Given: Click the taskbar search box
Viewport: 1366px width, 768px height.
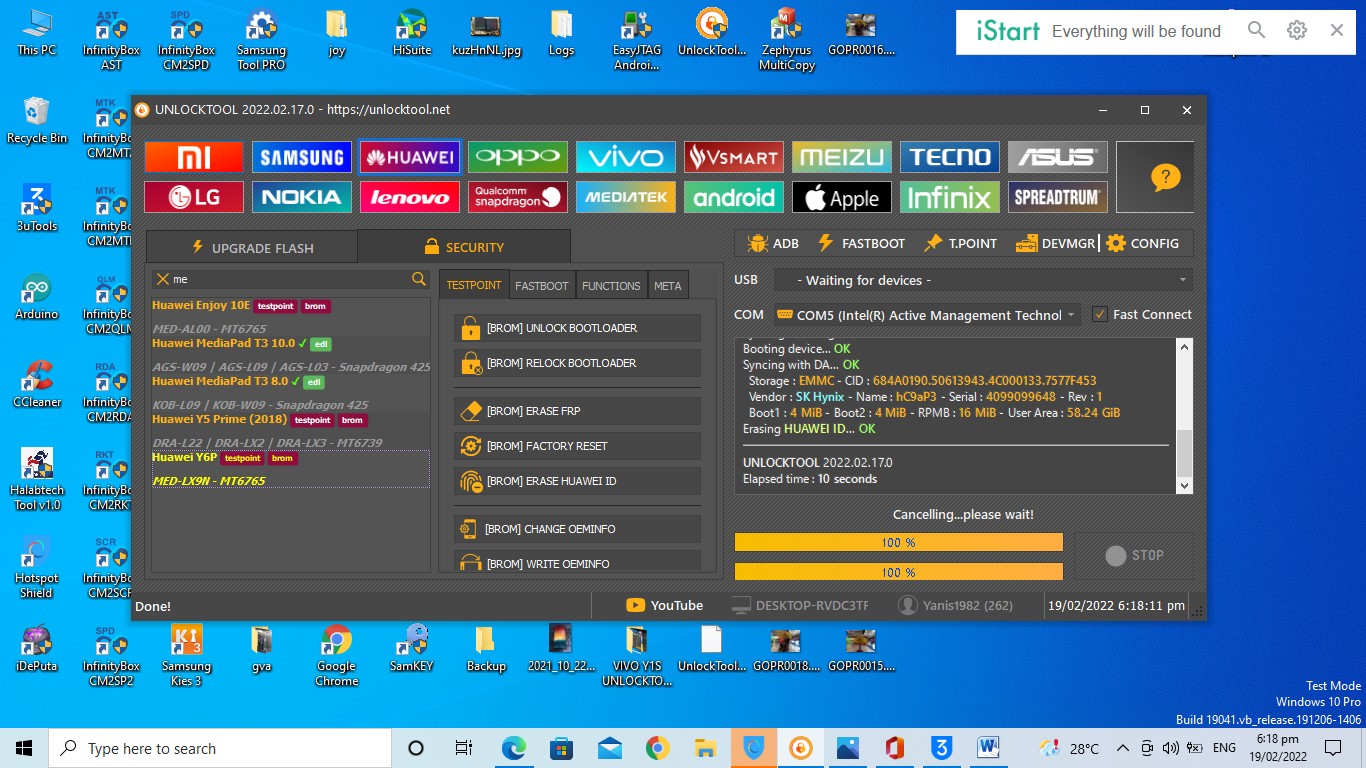Looking at the screenshot, I should (220, 748).
